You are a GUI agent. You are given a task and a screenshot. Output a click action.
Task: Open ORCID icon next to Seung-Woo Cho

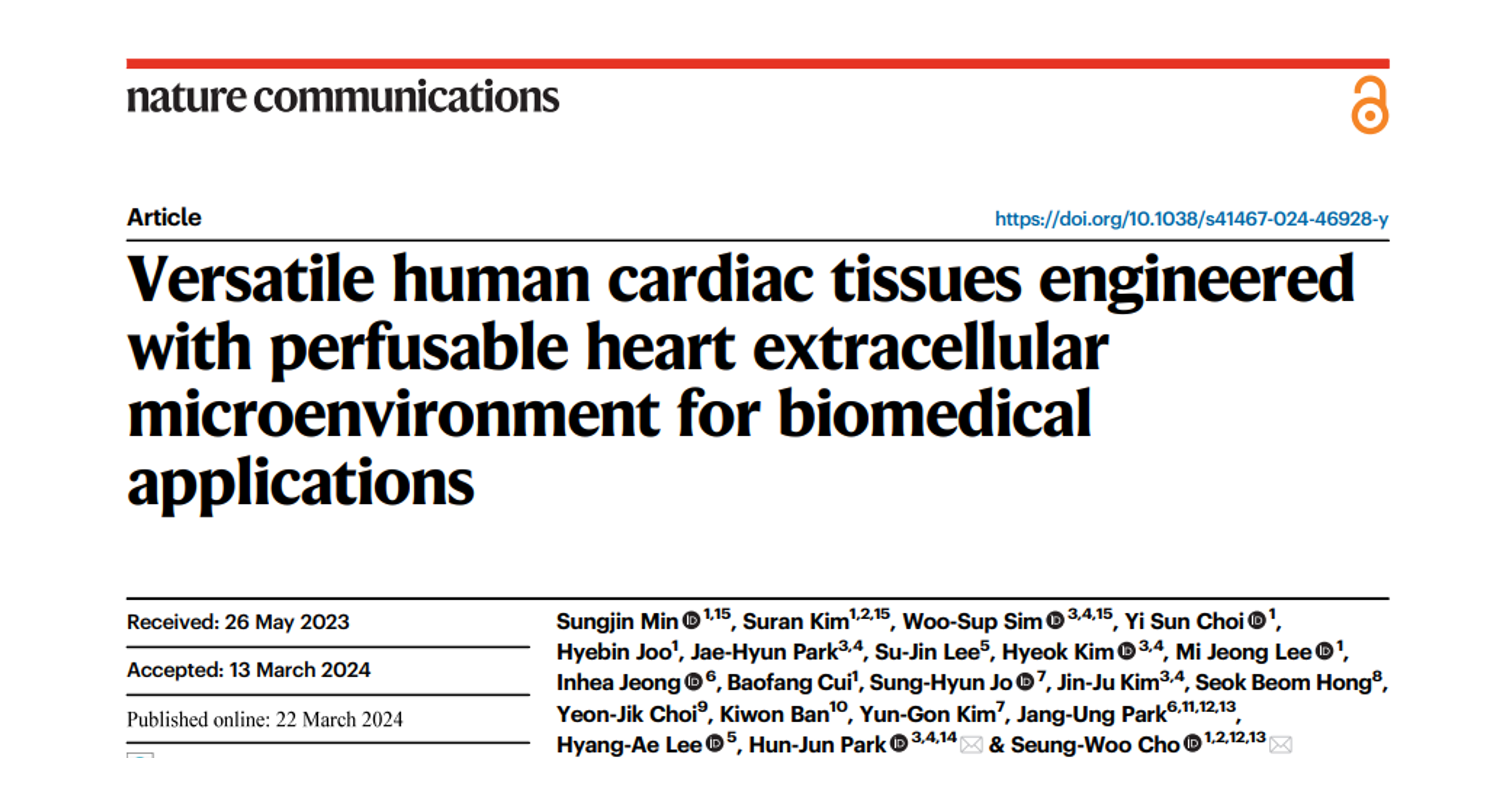[1192, 743]
